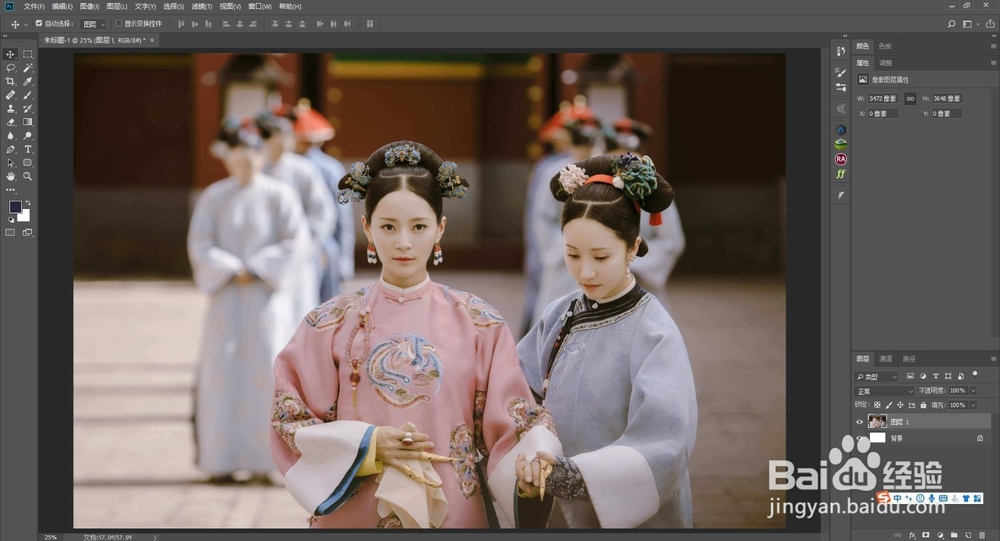Screen dimensions: 1000x541
Task: Select the Magic Wand tool
Action: [28, 68]
